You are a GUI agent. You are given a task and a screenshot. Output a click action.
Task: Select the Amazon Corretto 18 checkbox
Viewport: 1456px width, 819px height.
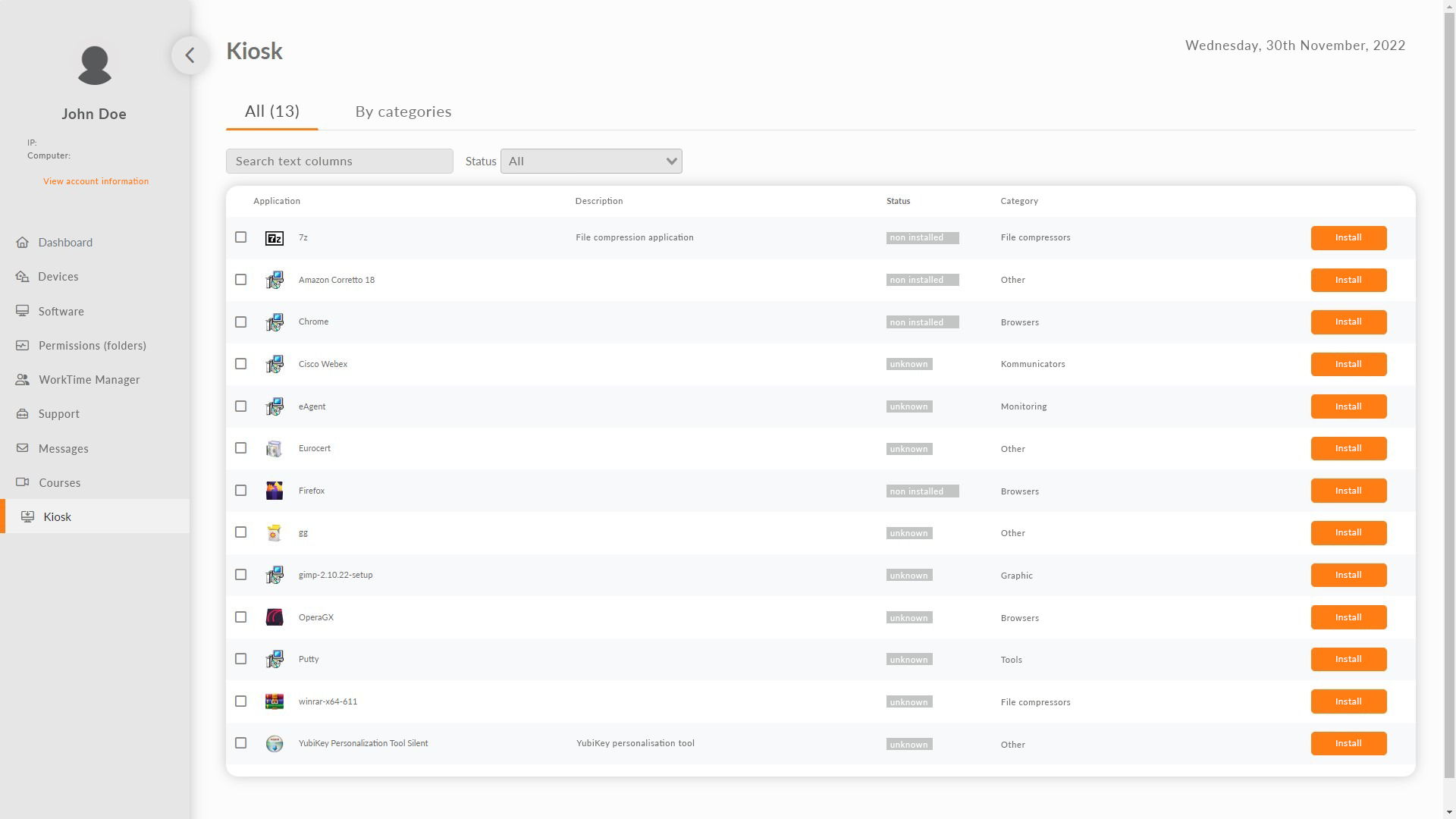(241, 280)
